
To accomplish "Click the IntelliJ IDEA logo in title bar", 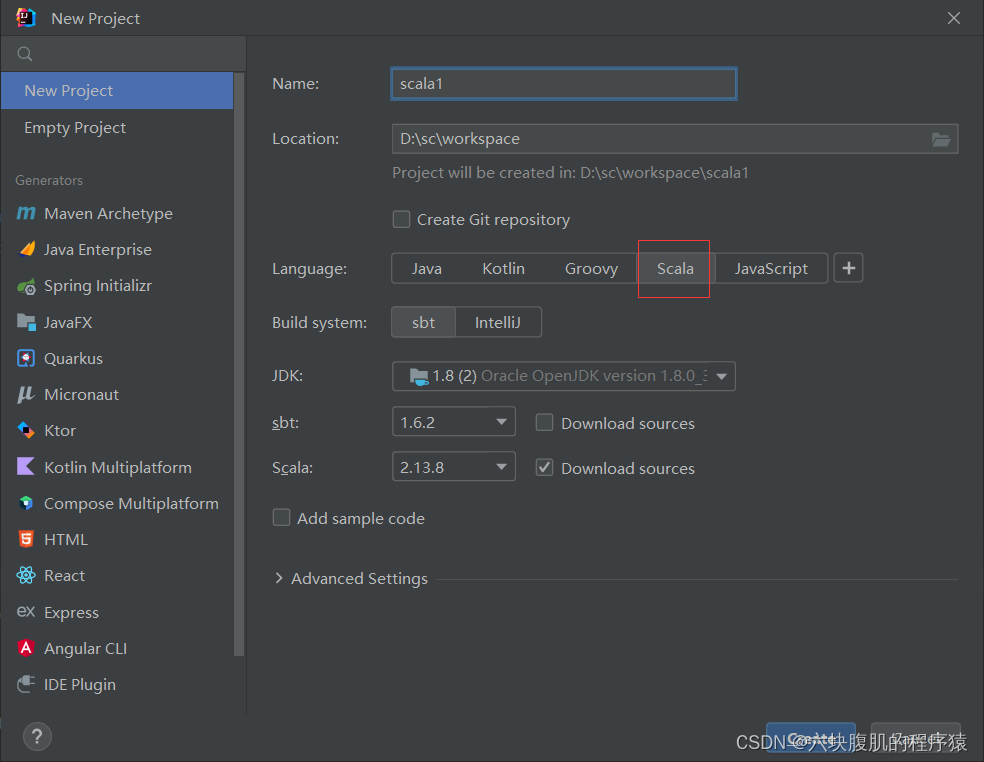I will point(26,18).
